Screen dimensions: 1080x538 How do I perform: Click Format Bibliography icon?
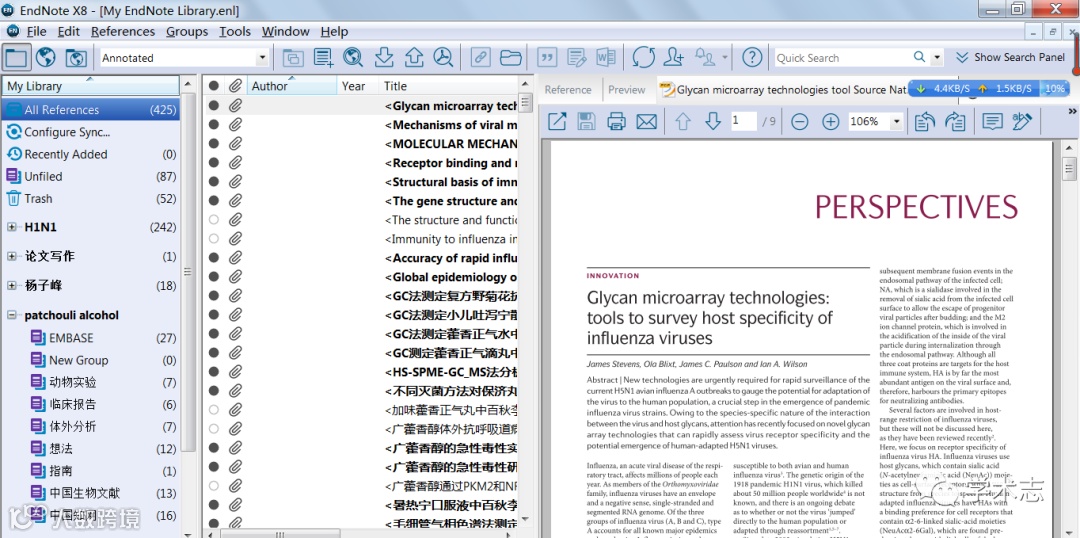576,58
